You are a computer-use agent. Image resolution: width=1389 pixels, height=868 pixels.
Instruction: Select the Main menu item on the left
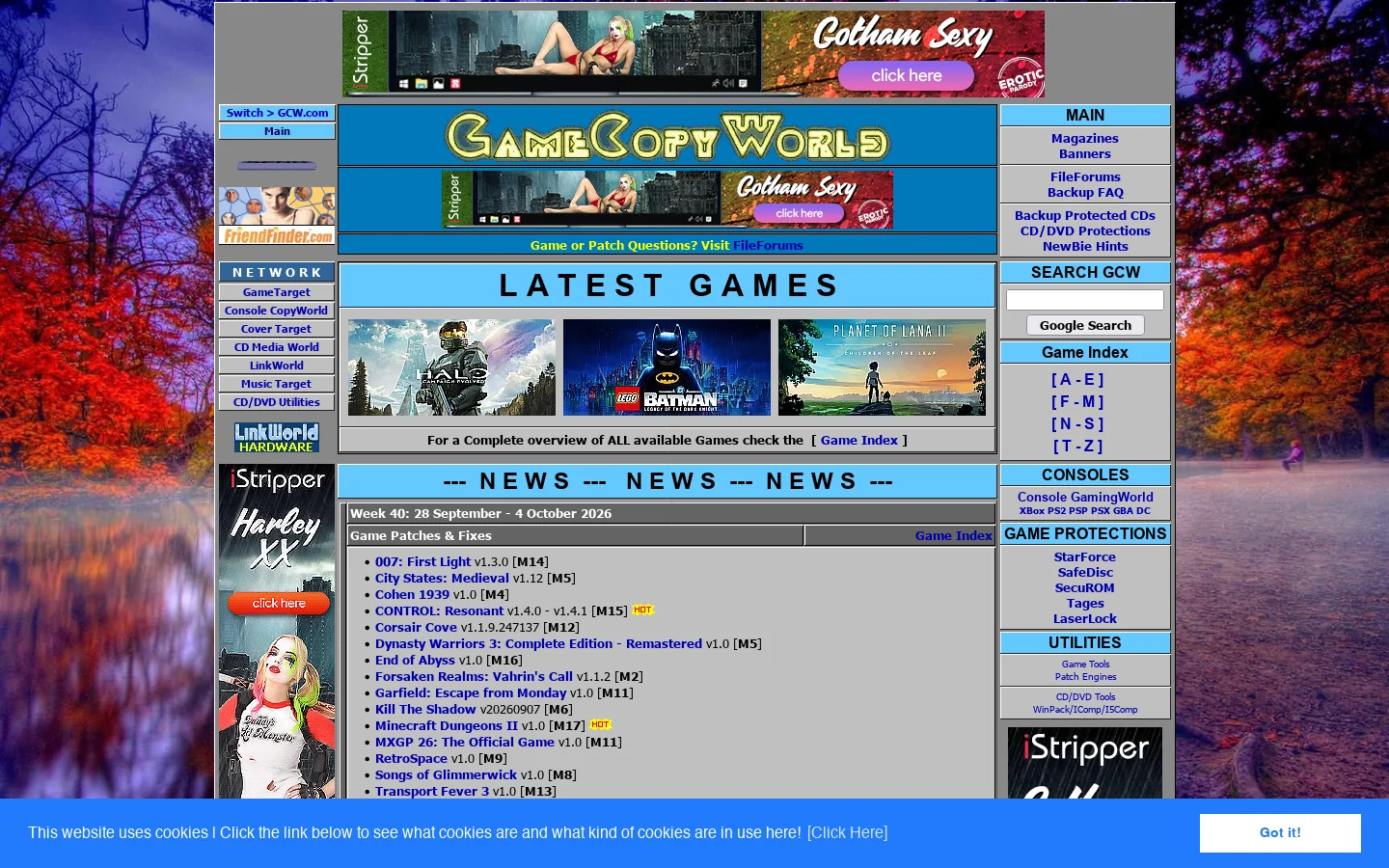pos(277,131)
